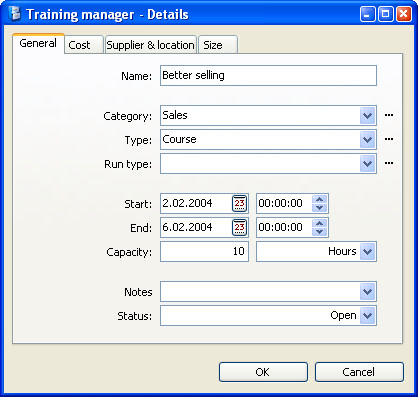Open the End date calendar picker
Screen dimensions: 418x397
[x=239, y=227]
